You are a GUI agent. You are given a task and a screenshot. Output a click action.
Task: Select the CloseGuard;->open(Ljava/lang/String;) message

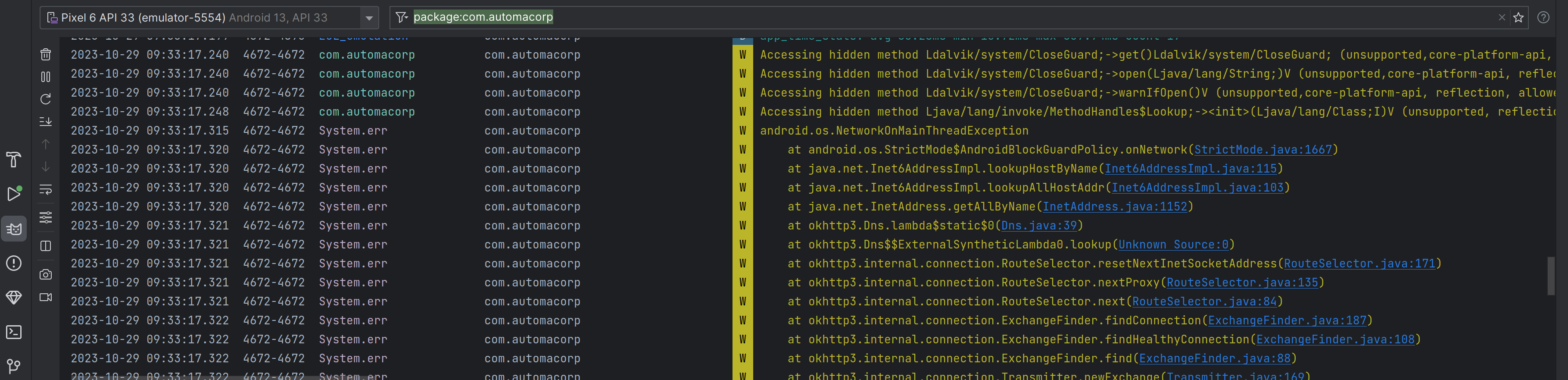point(1157,74)
